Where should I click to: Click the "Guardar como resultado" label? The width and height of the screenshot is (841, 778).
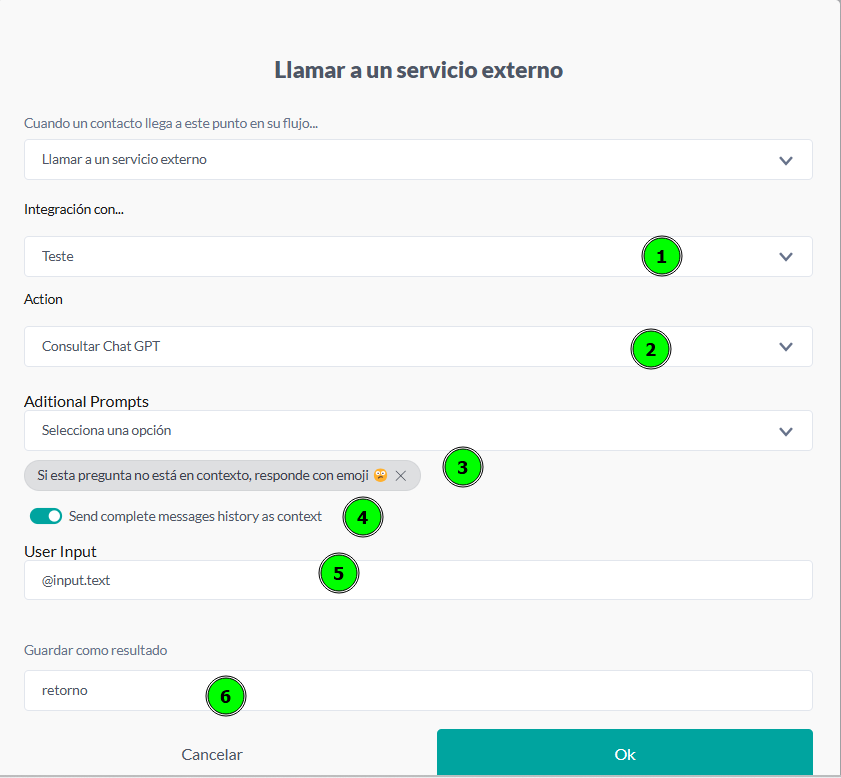(x=95, y=650)
